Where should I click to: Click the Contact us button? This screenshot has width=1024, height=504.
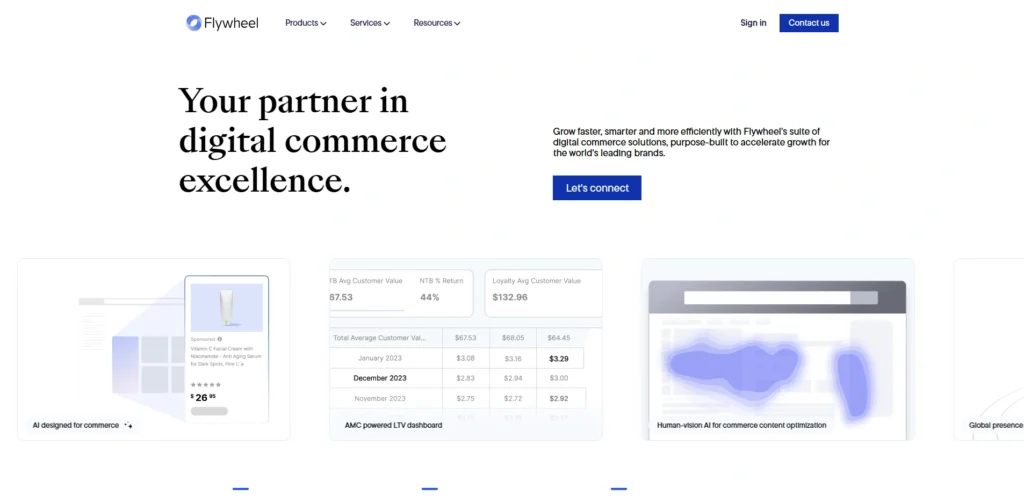tap(808, 23)
